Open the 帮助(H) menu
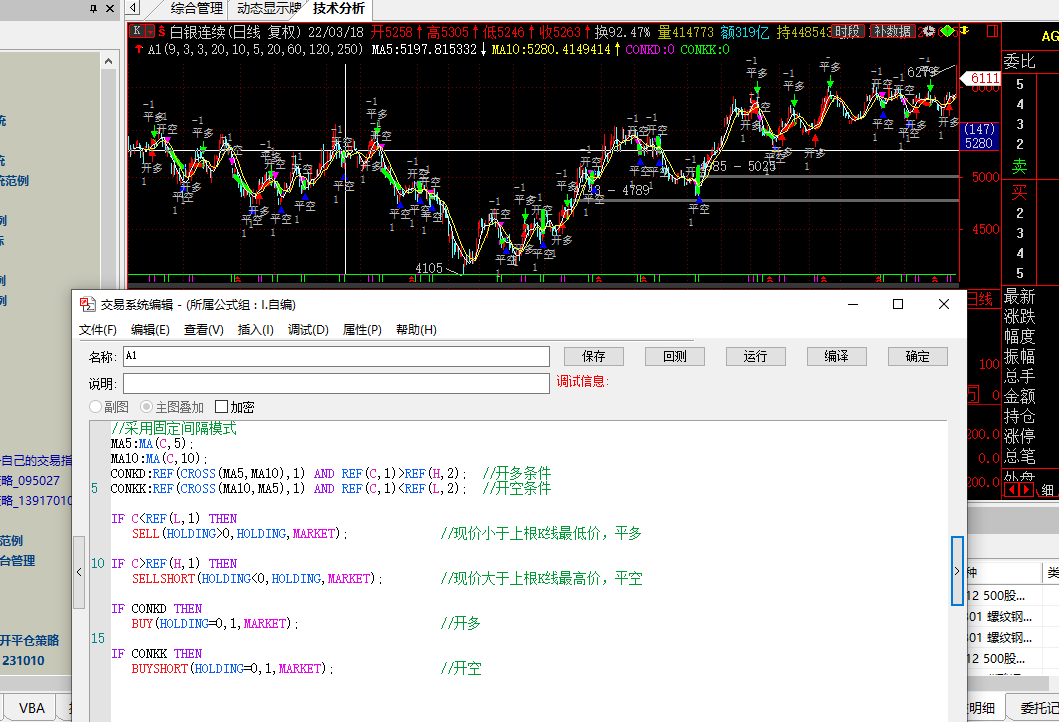1059x722 pixels. click(x=416, y=330)
